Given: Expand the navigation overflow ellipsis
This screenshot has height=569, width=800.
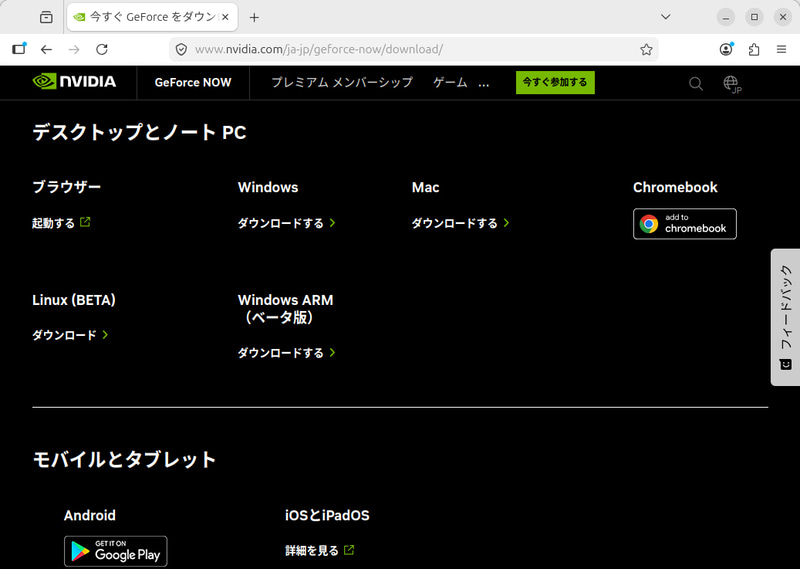Looking at the screenshot, I should click(x=484, y=83).
